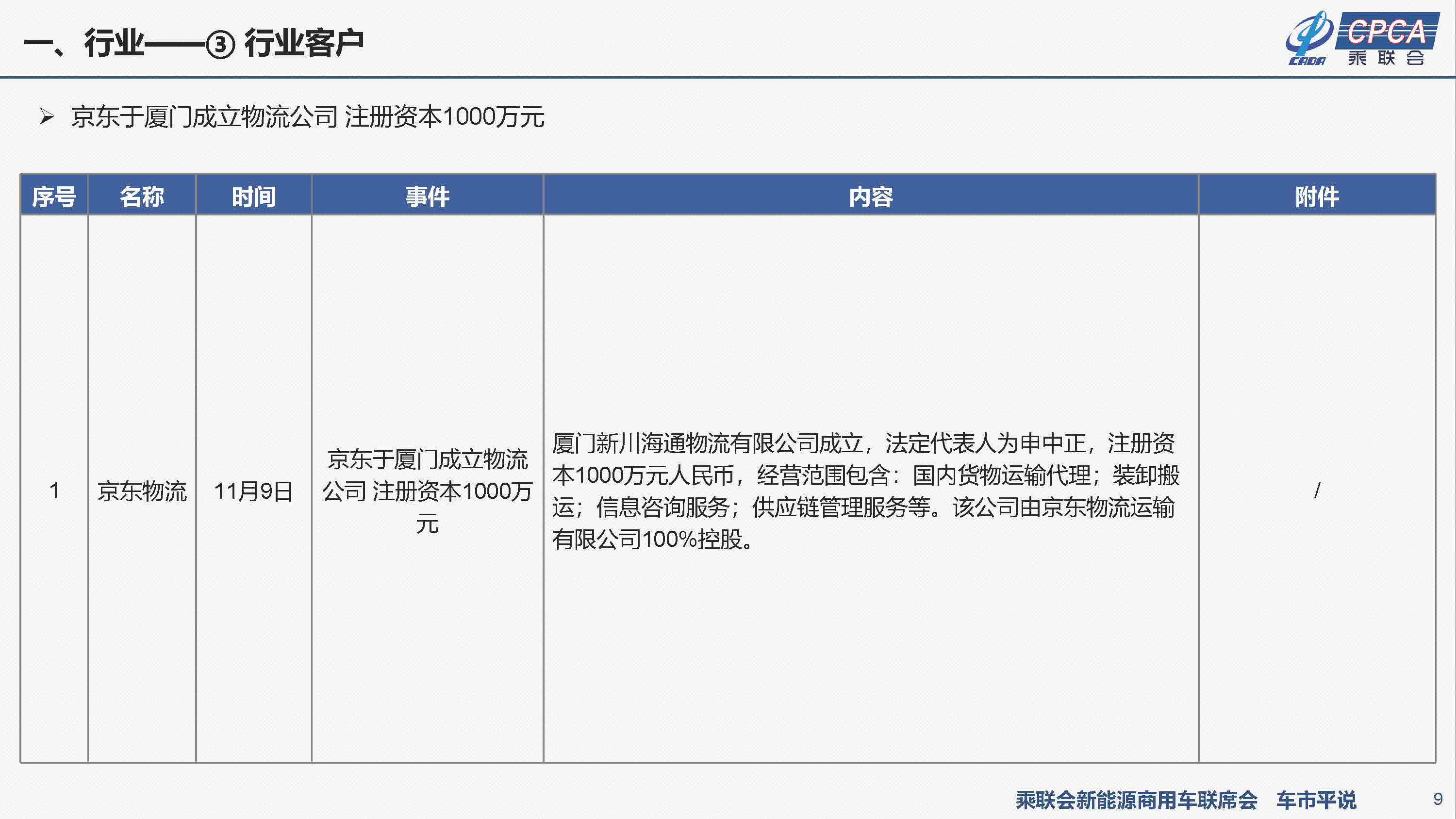1456x819 pixels.
Task: Click footer text 车市平说
Action: pyautogui.click(x=1316, y=800)
